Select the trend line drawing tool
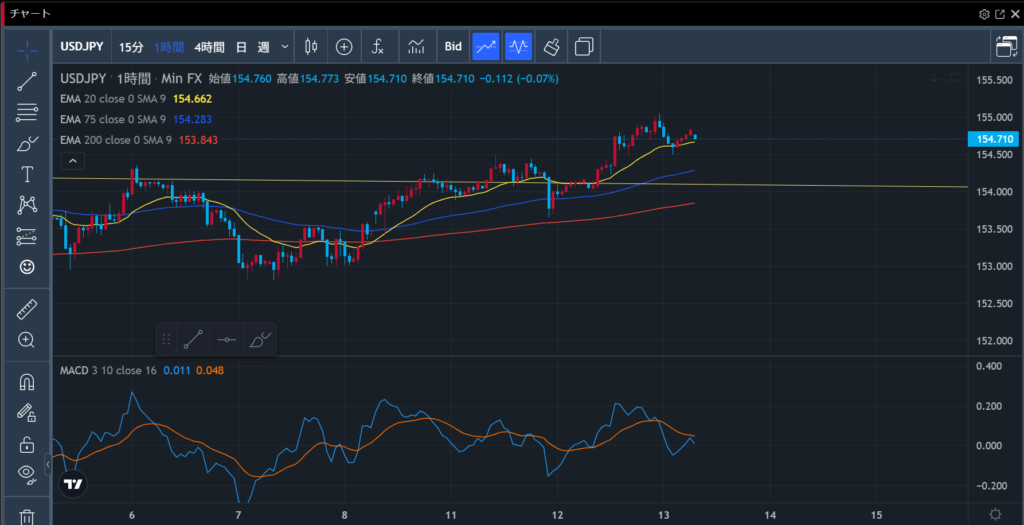This screenshot has height=525, width=1024. click(x=27, y=82)
